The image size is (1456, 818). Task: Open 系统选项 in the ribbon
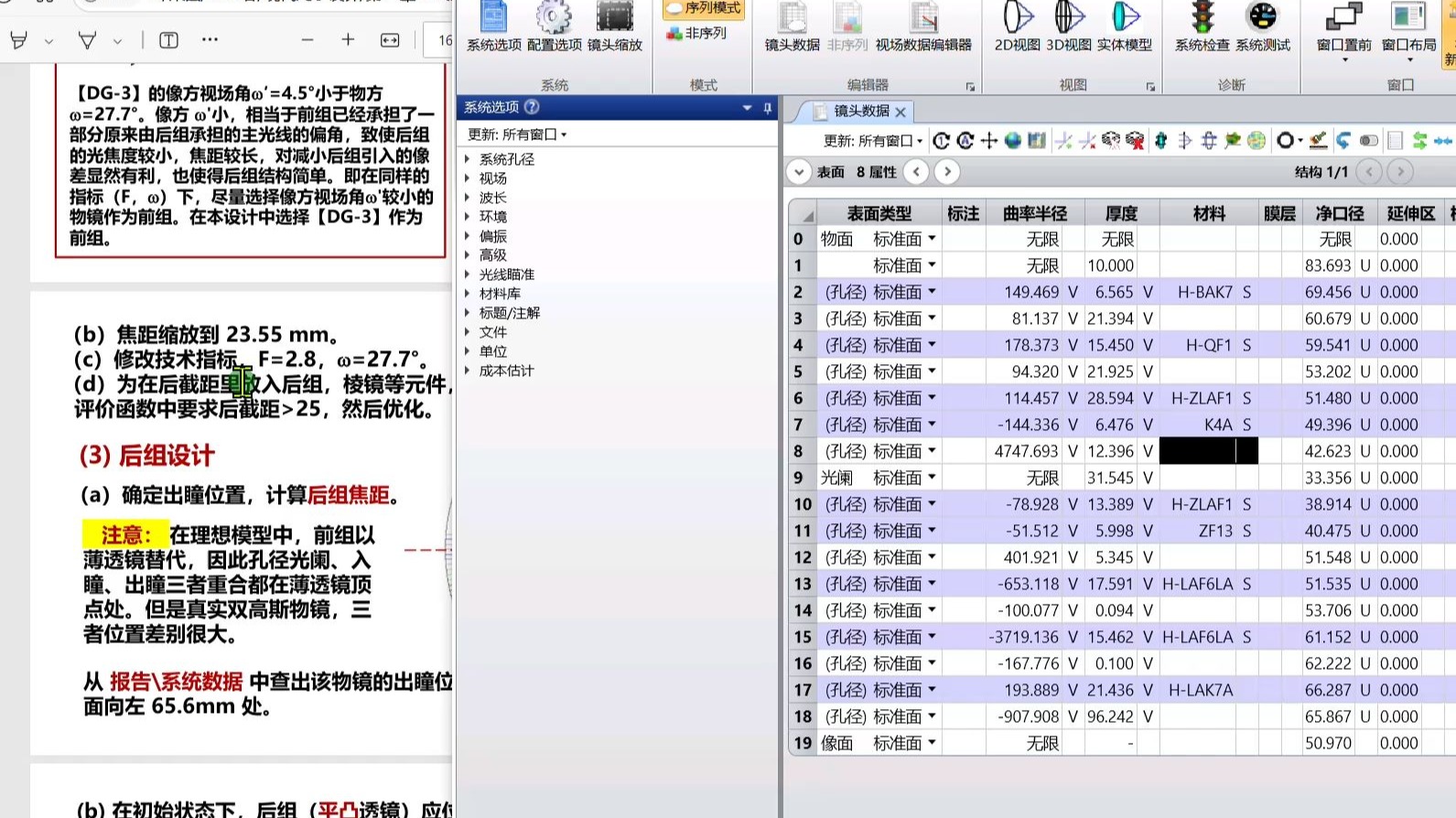pyautogui.click(x=493, y=27)
